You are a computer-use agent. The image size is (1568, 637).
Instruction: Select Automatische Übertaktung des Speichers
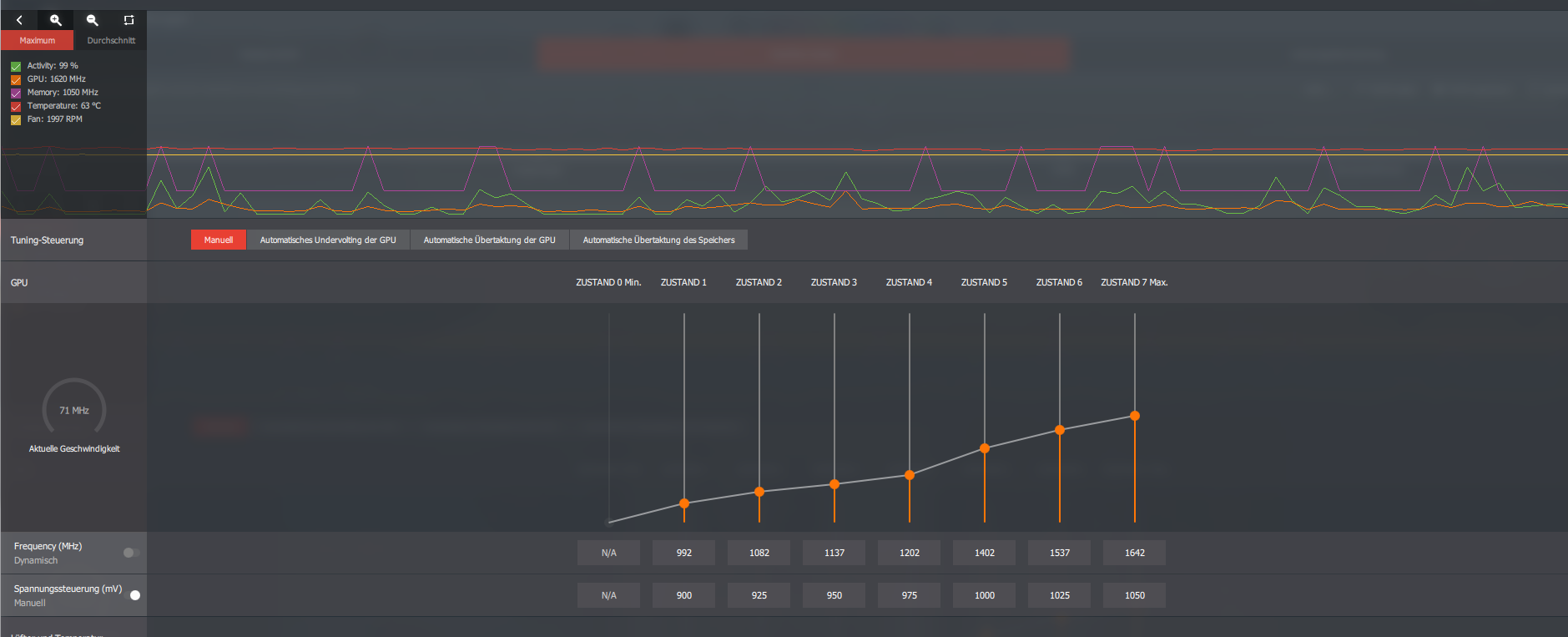pos(658,240)
